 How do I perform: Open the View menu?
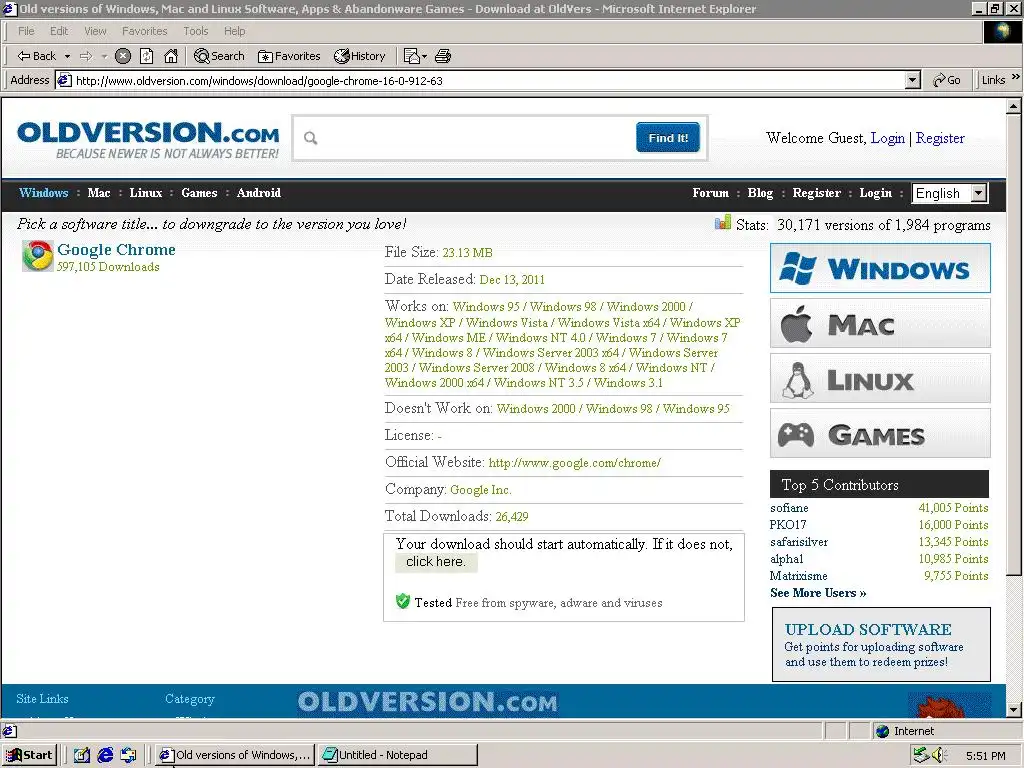[x=95, y=31]
